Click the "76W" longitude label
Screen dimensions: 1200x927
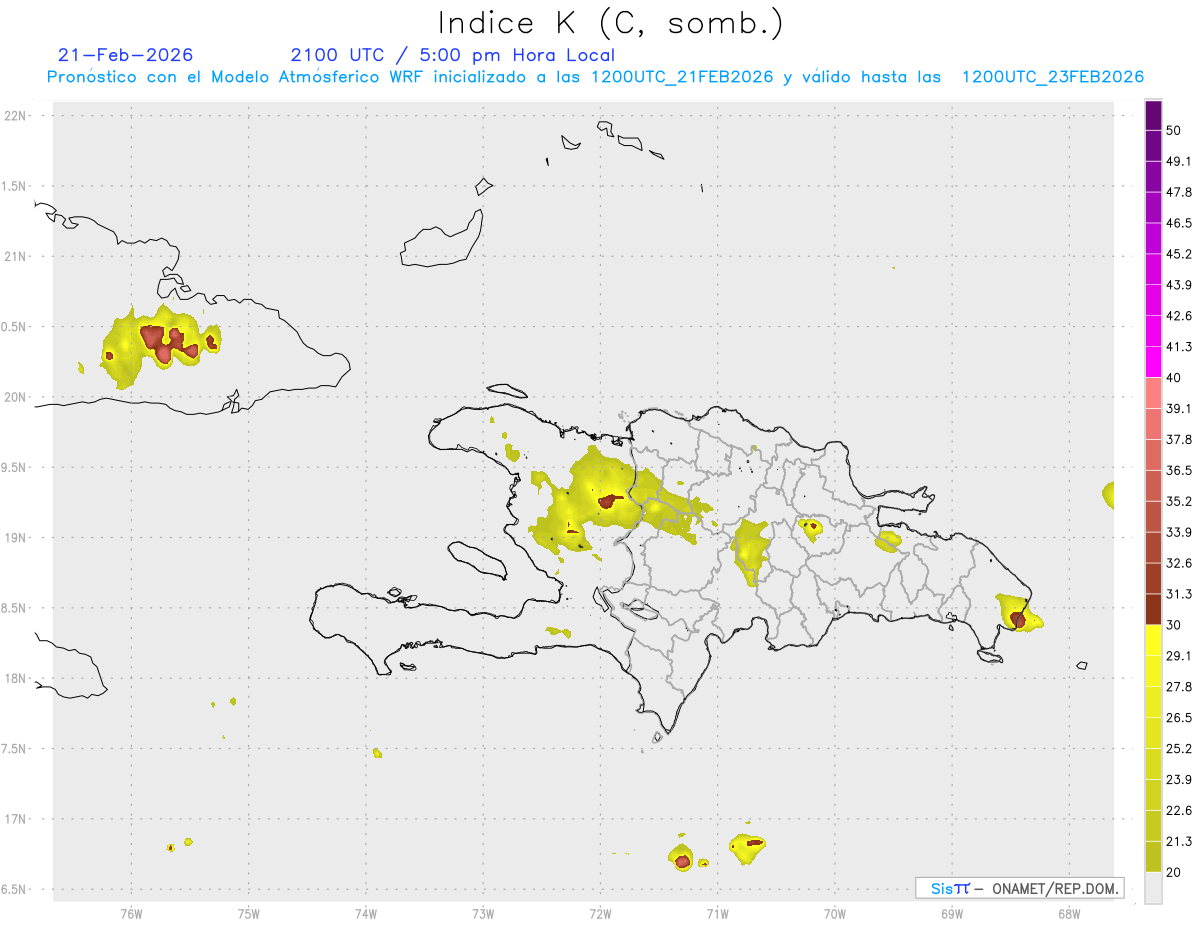[132, 913]
